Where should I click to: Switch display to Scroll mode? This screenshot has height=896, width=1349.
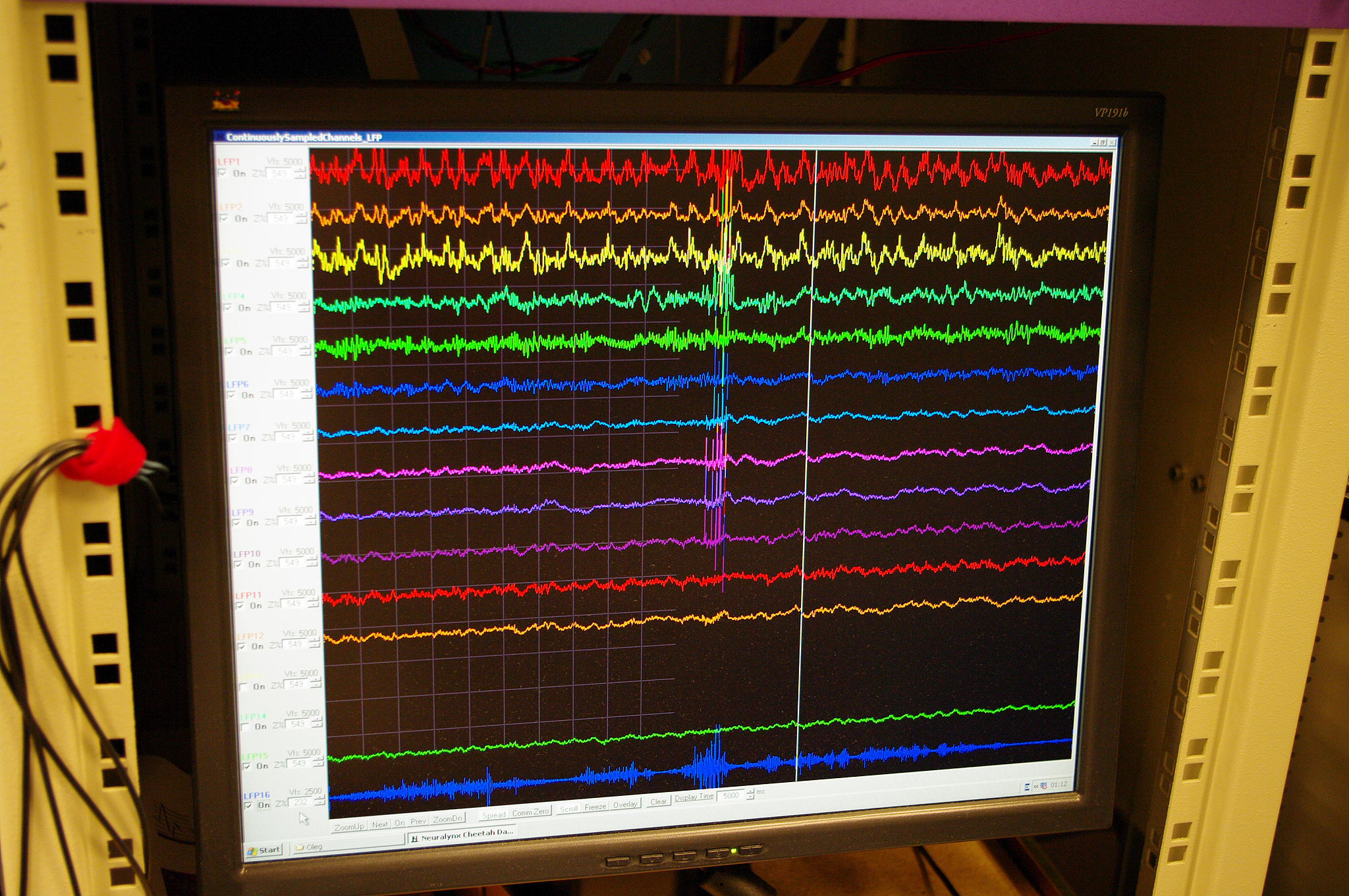pos(568,808)
